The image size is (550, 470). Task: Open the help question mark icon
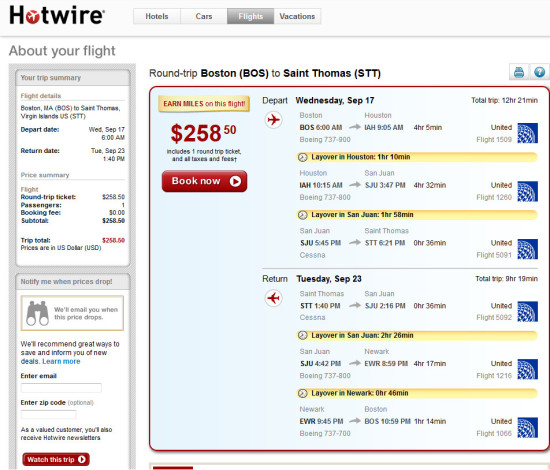tap(539, 72)
